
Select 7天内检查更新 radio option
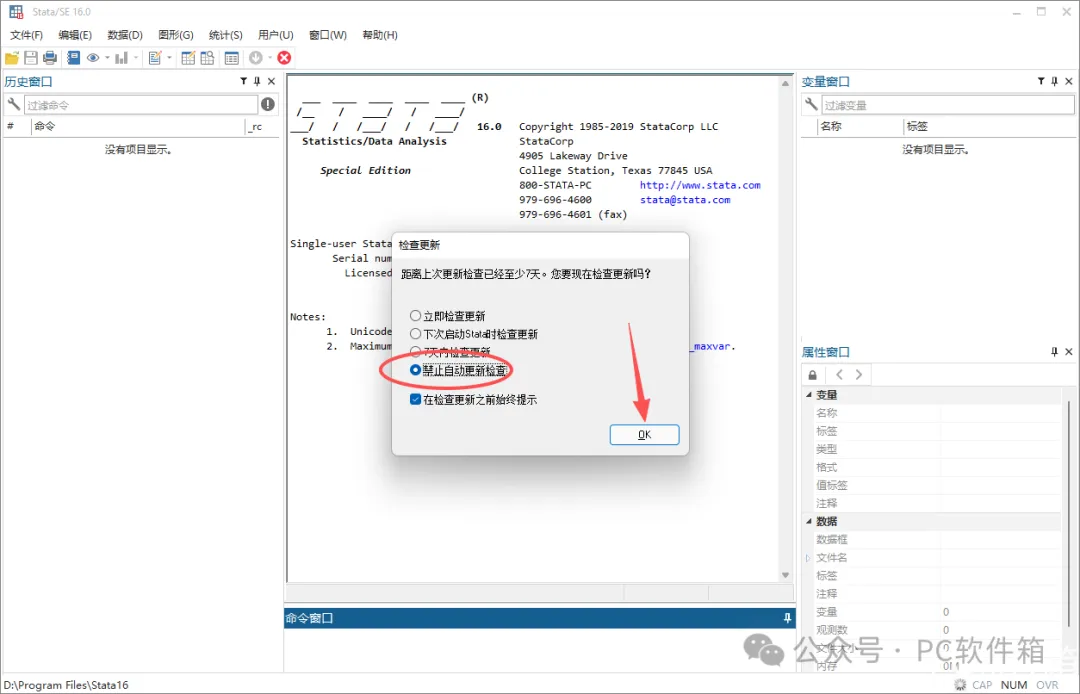pos(415,352)
